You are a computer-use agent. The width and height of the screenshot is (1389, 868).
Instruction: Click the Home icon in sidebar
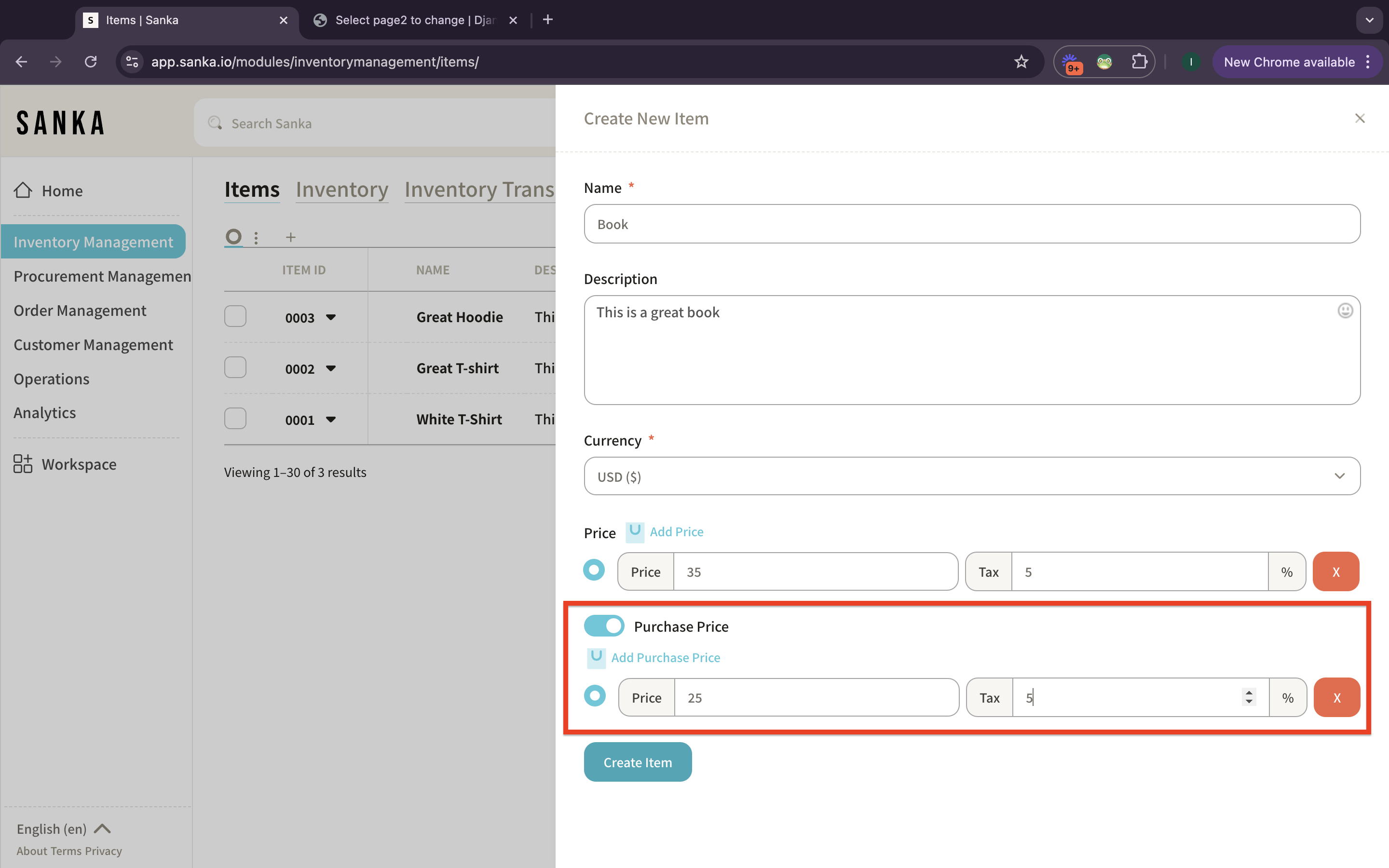23,190
